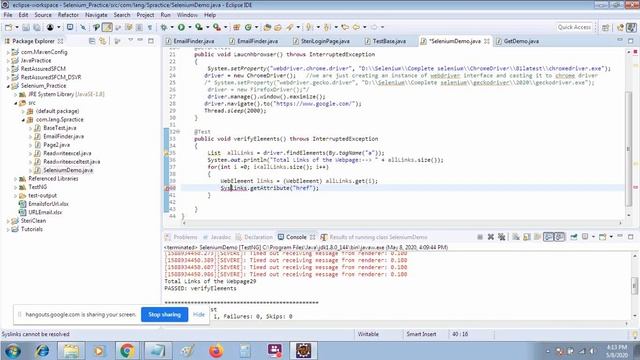Click the New Java Package icon
Image resolution: width=640 pixels, height=360 pixels.
tap(236, 27)
